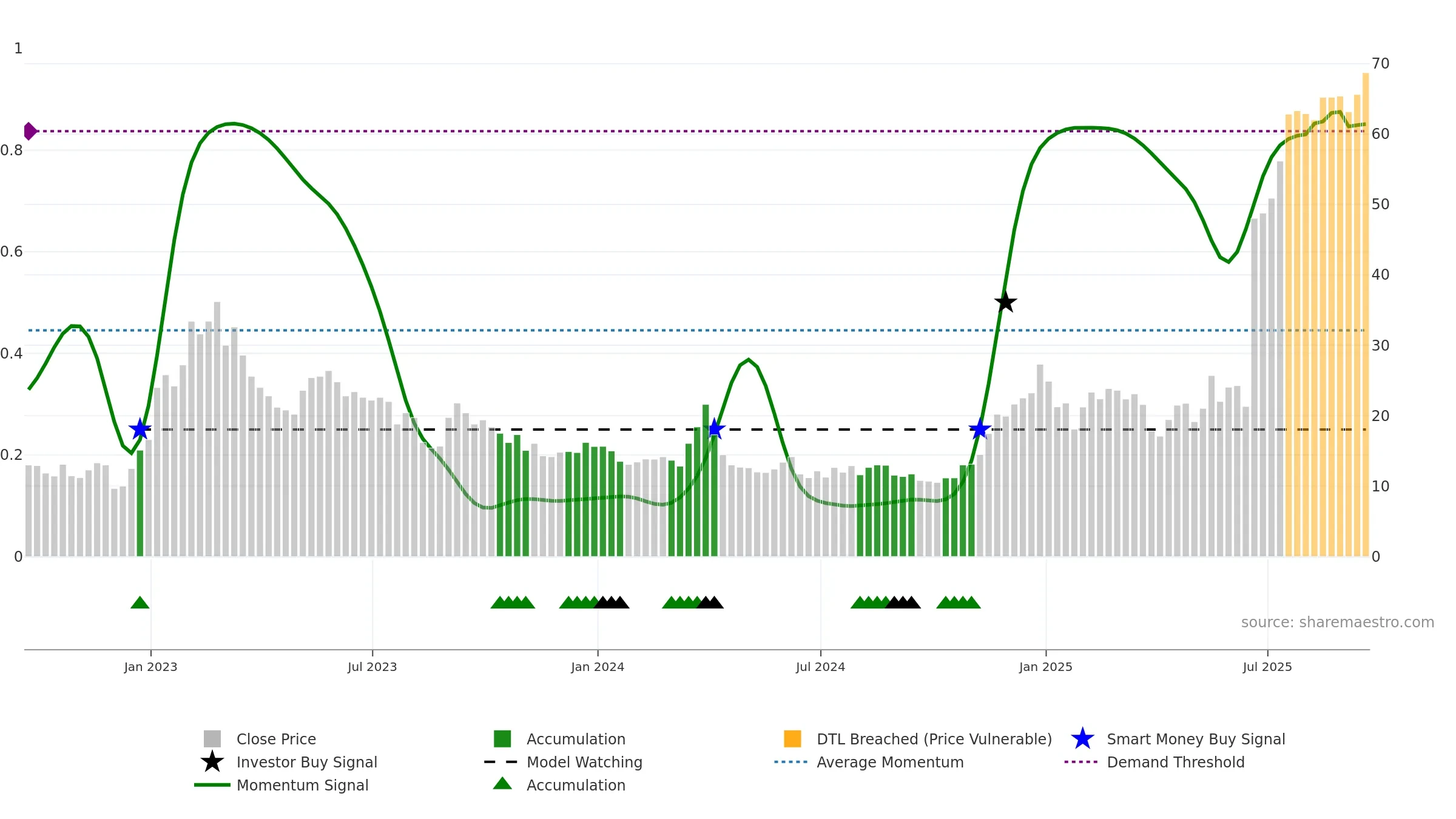Click the purple diamond Demand Threshold marker
Screen dimensions: 1456x819
[30, 131]
